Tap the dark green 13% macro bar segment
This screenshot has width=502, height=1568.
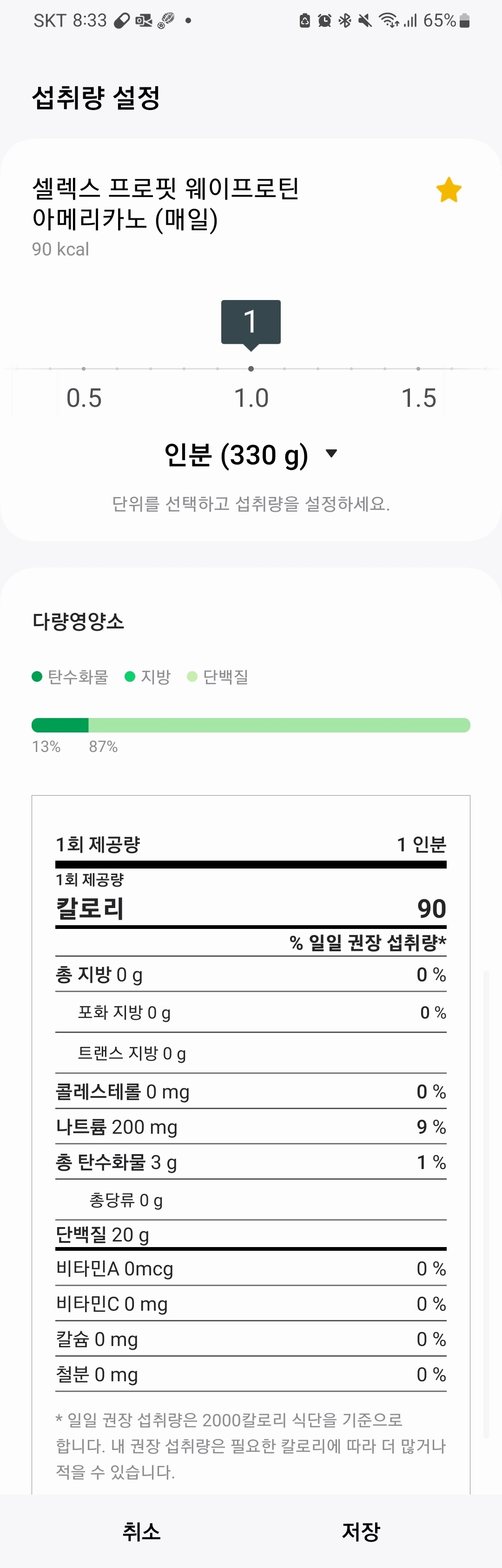pyautogui.click(x=59, y=725)
